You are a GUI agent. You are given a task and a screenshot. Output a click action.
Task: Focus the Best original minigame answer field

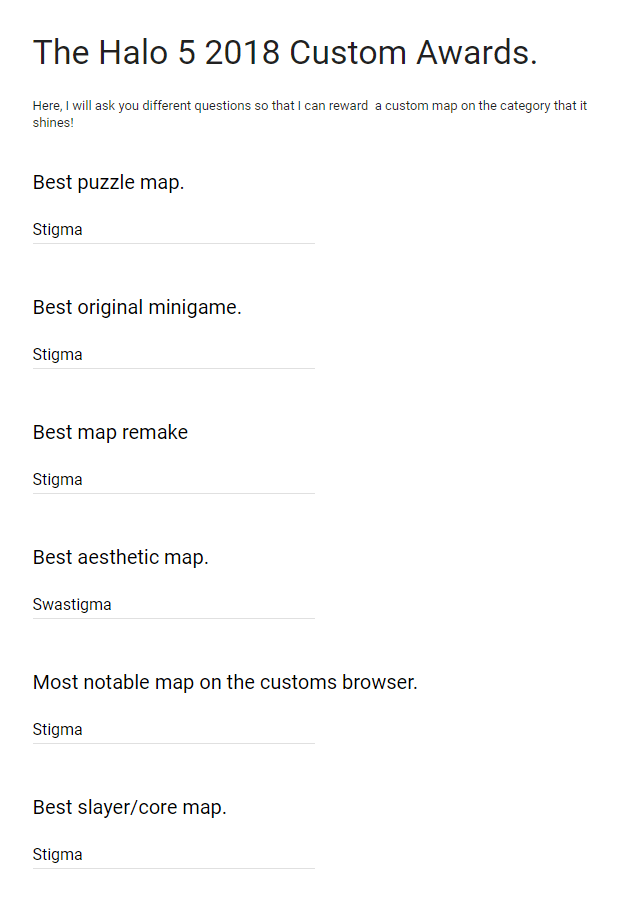coord(173,355)
